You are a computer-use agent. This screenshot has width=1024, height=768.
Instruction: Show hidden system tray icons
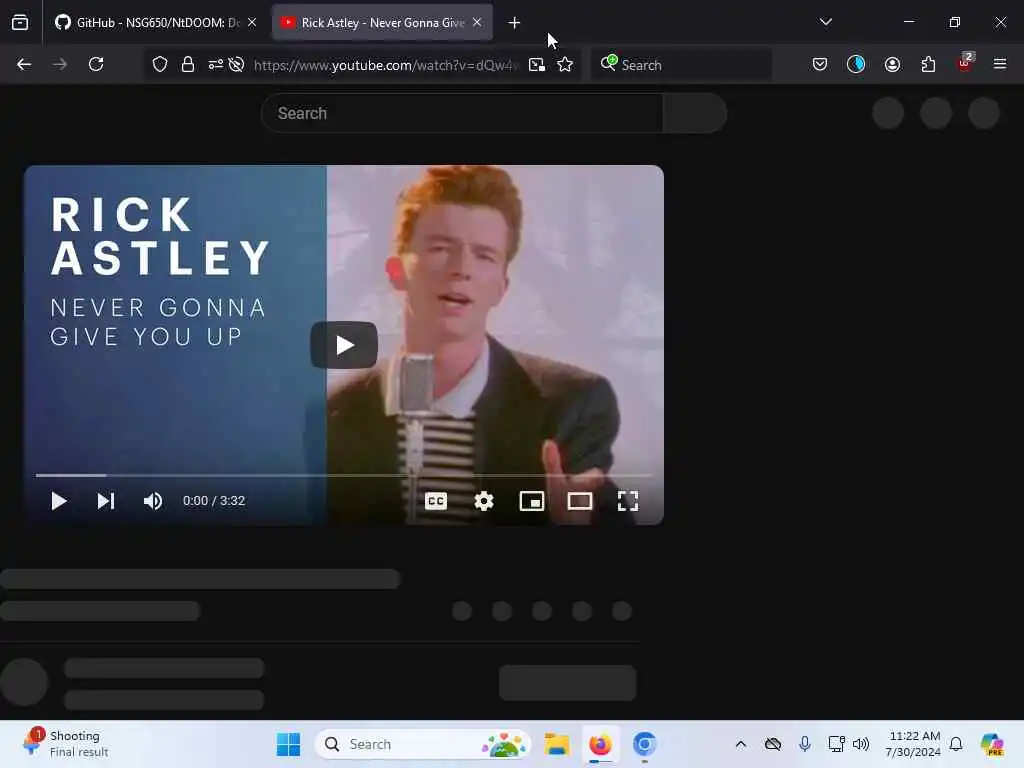coord(741,744)
